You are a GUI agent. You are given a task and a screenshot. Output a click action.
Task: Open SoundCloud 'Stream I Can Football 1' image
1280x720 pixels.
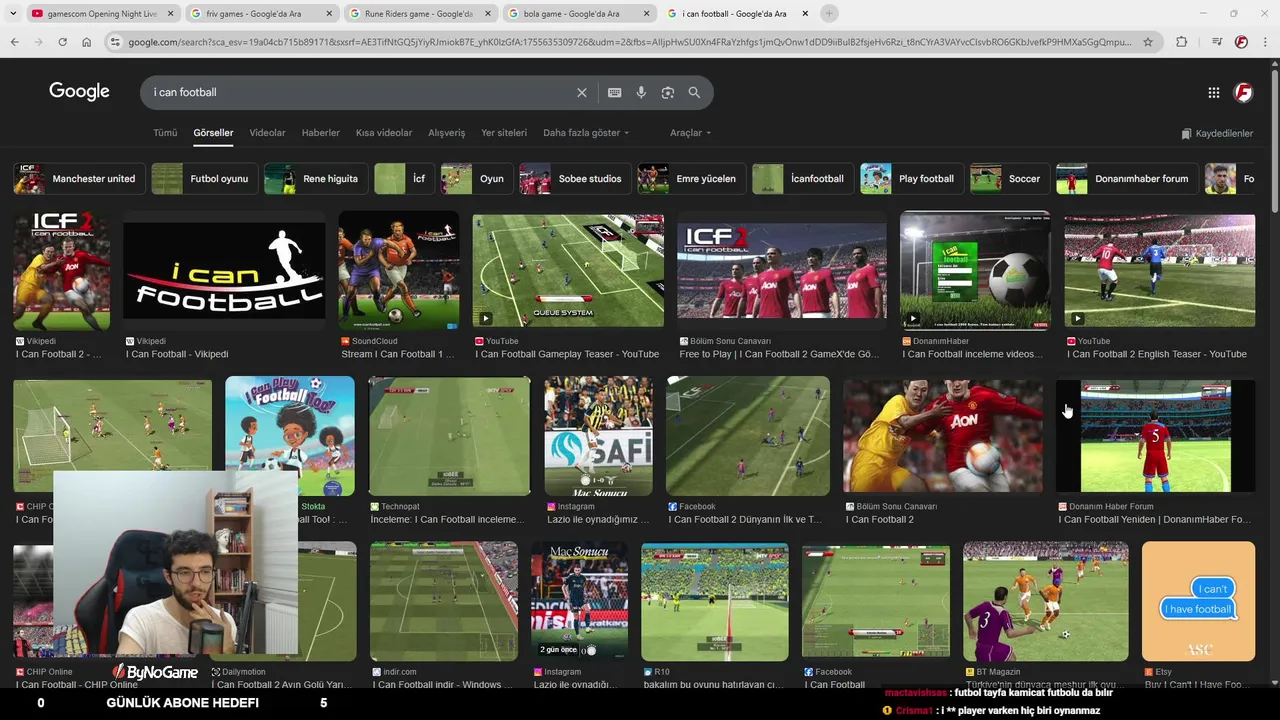tap(399, 270)
